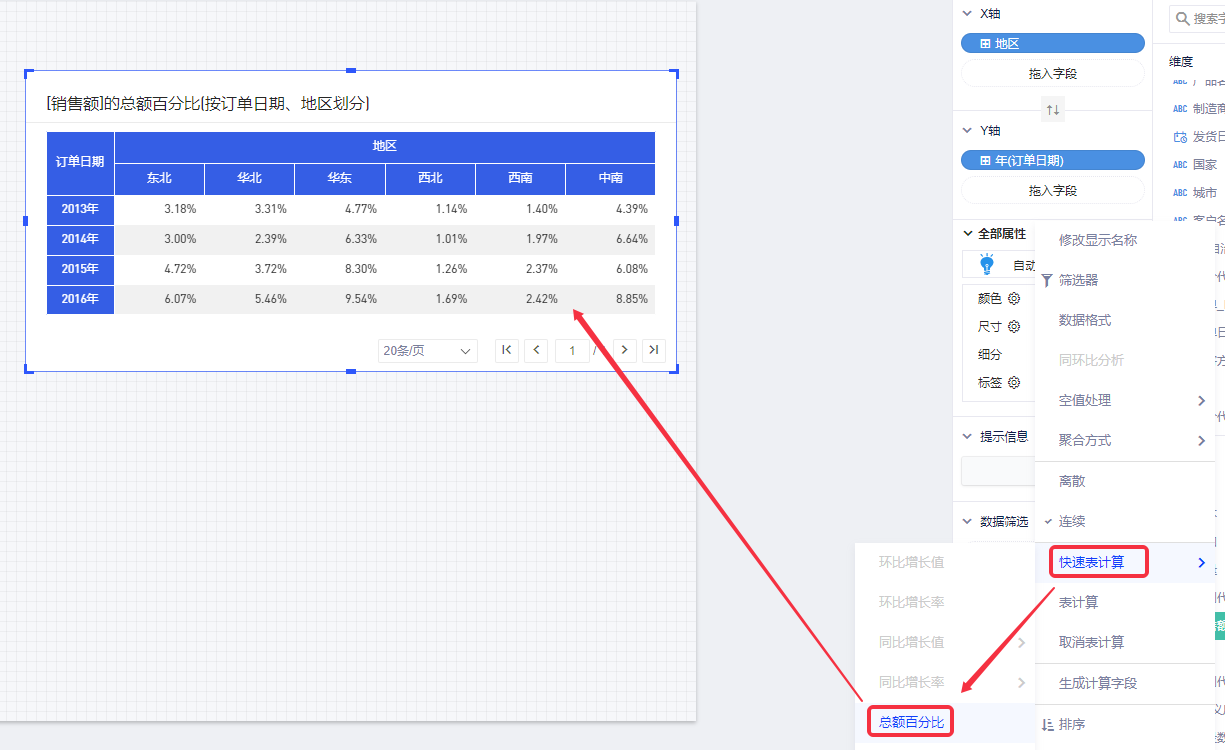Collapse the X轴 section
Viewport: 1225px width, 750px height.
point(966,14)
